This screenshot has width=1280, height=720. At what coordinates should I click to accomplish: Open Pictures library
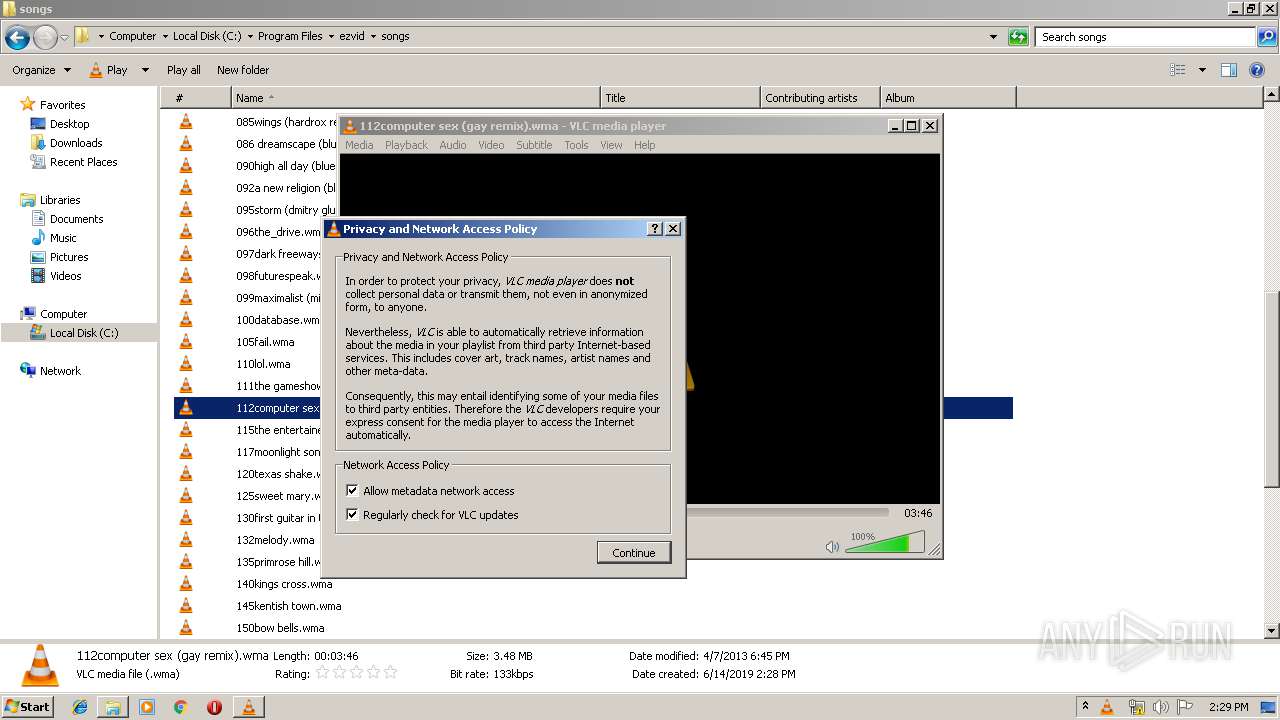[69, 257]
